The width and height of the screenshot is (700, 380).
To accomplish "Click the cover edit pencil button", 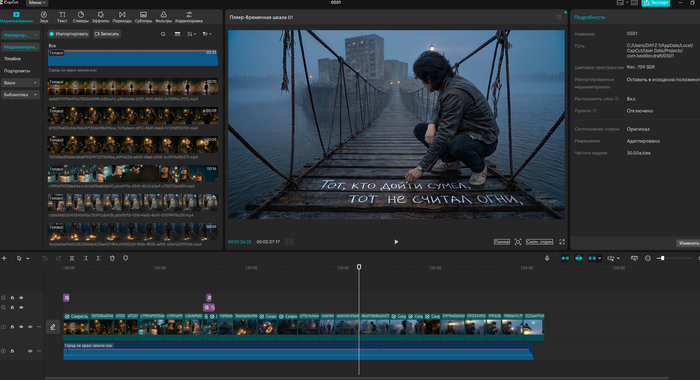I will pyautogui.click(x=53, y=327).
